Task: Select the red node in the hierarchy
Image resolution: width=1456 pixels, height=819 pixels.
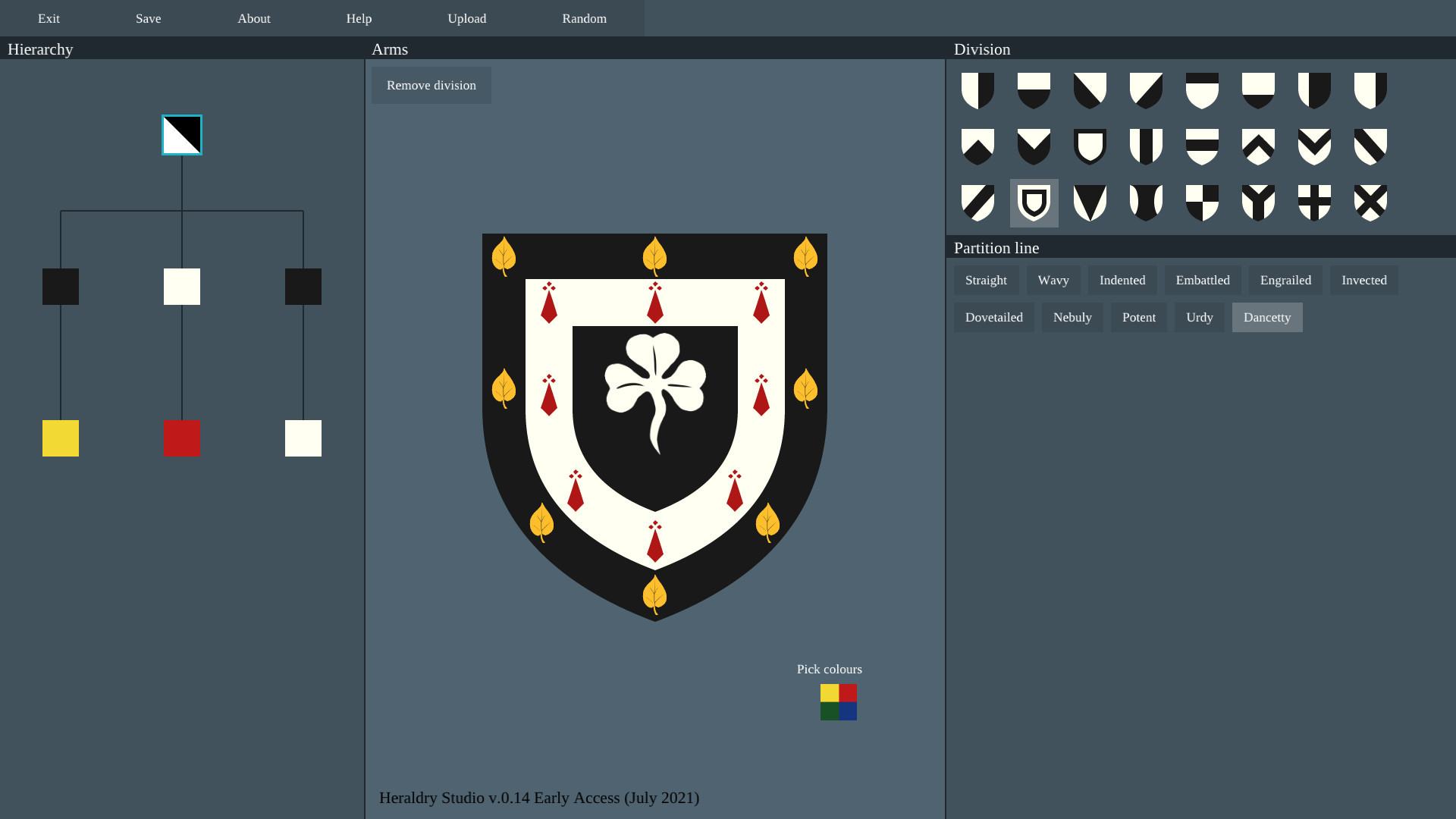Action: [x=181, y=438]
